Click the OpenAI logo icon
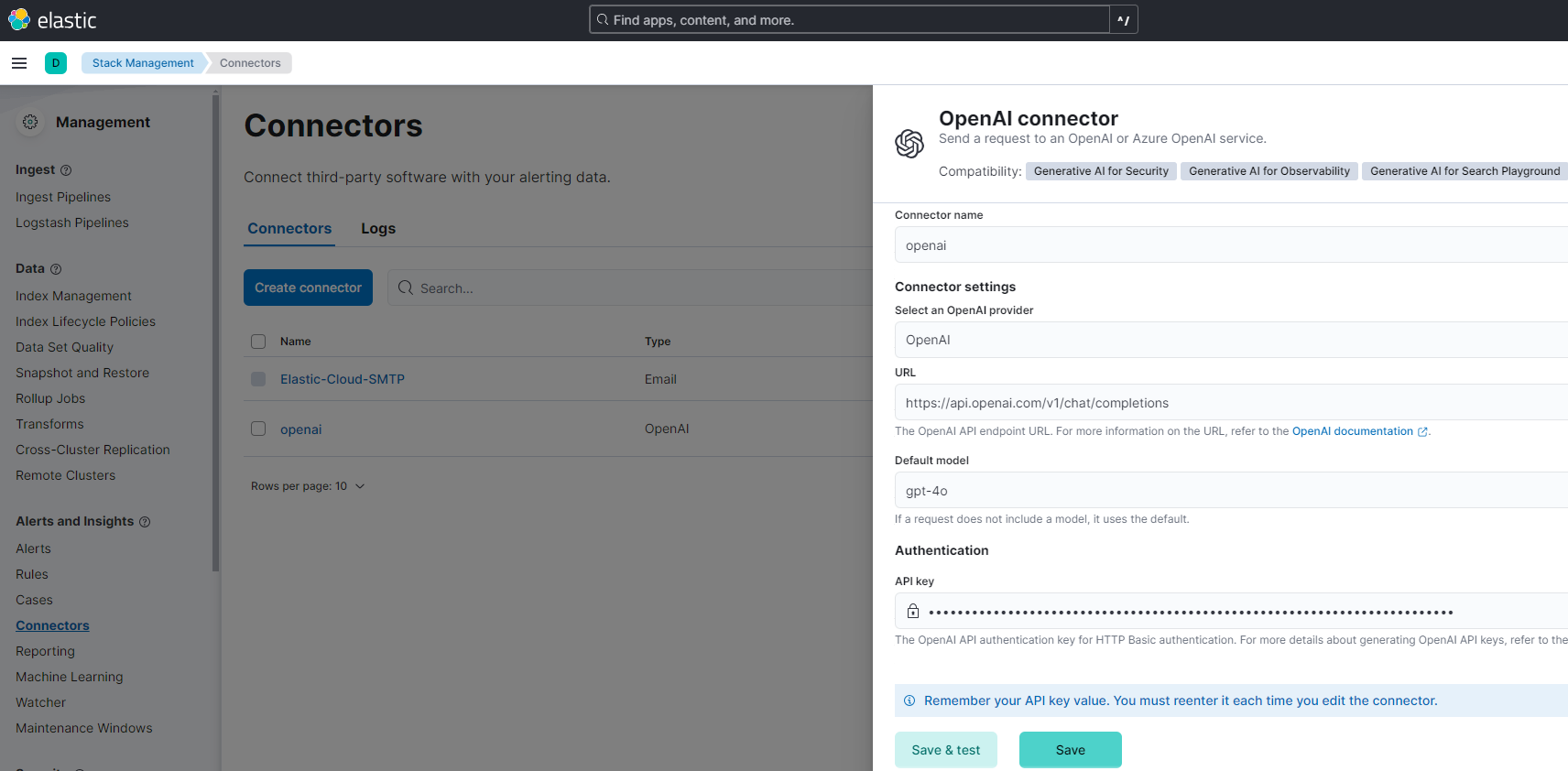The width and height of the screenshot is (1568, 771). (x=909, y=144)
